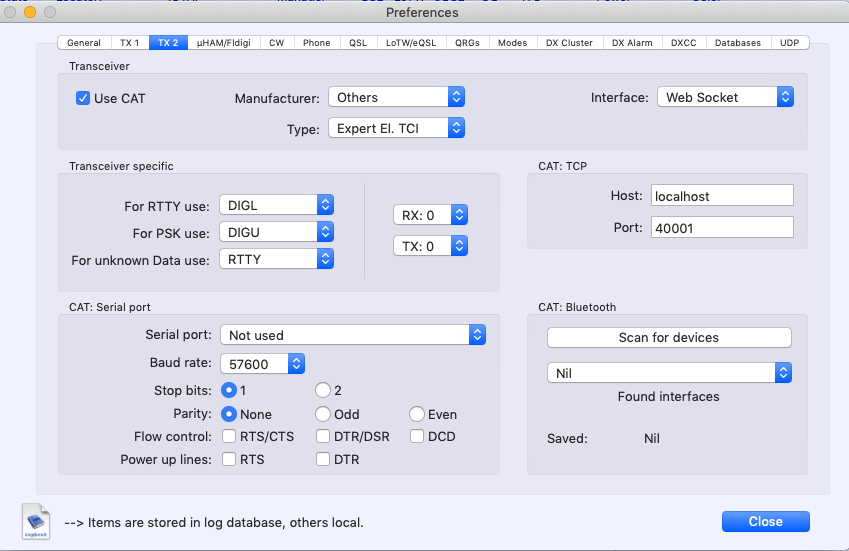Enable RTS/CTS flow control
The image size is (849, 551).
(230, 436)
